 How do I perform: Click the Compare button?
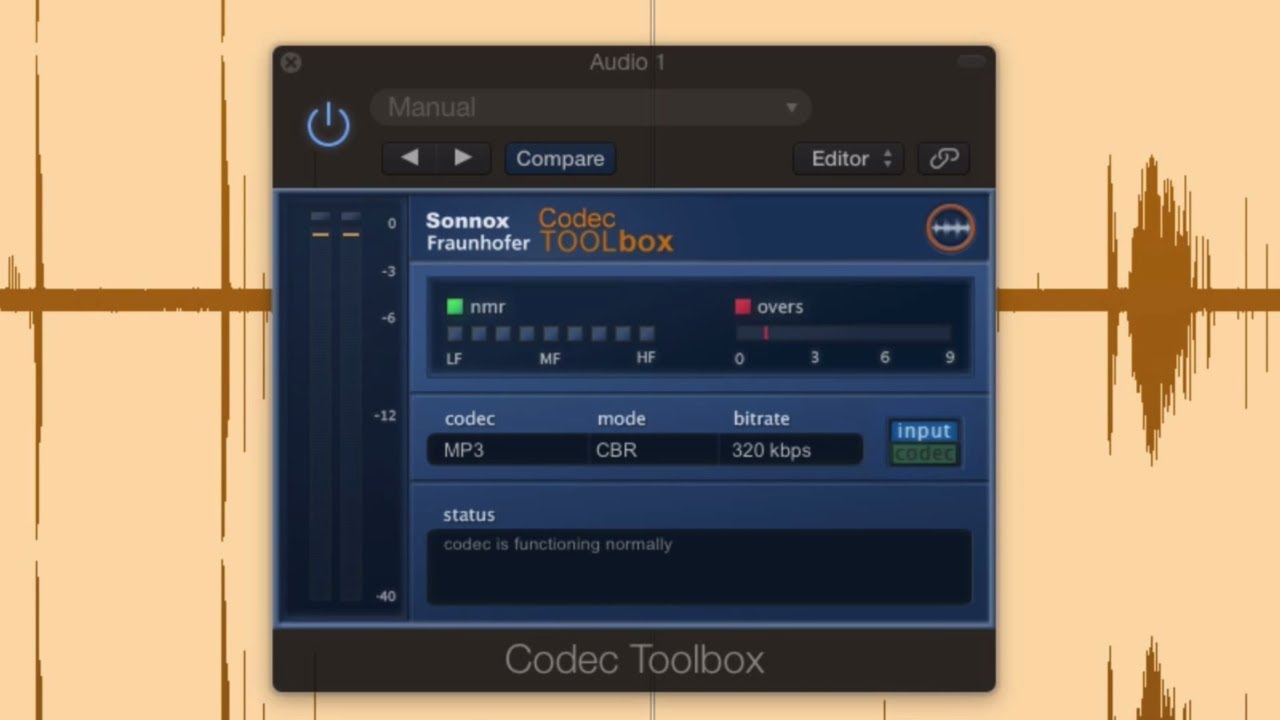[560, 158]
